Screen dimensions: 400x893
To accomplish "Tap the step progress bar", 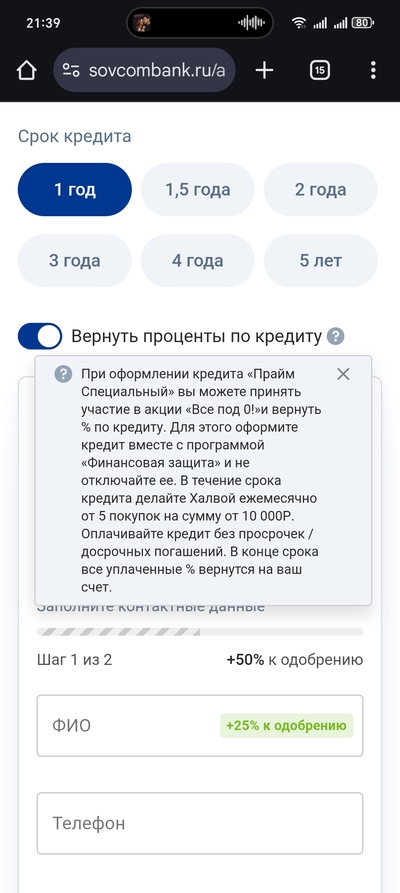I will (x=200, y=632).
